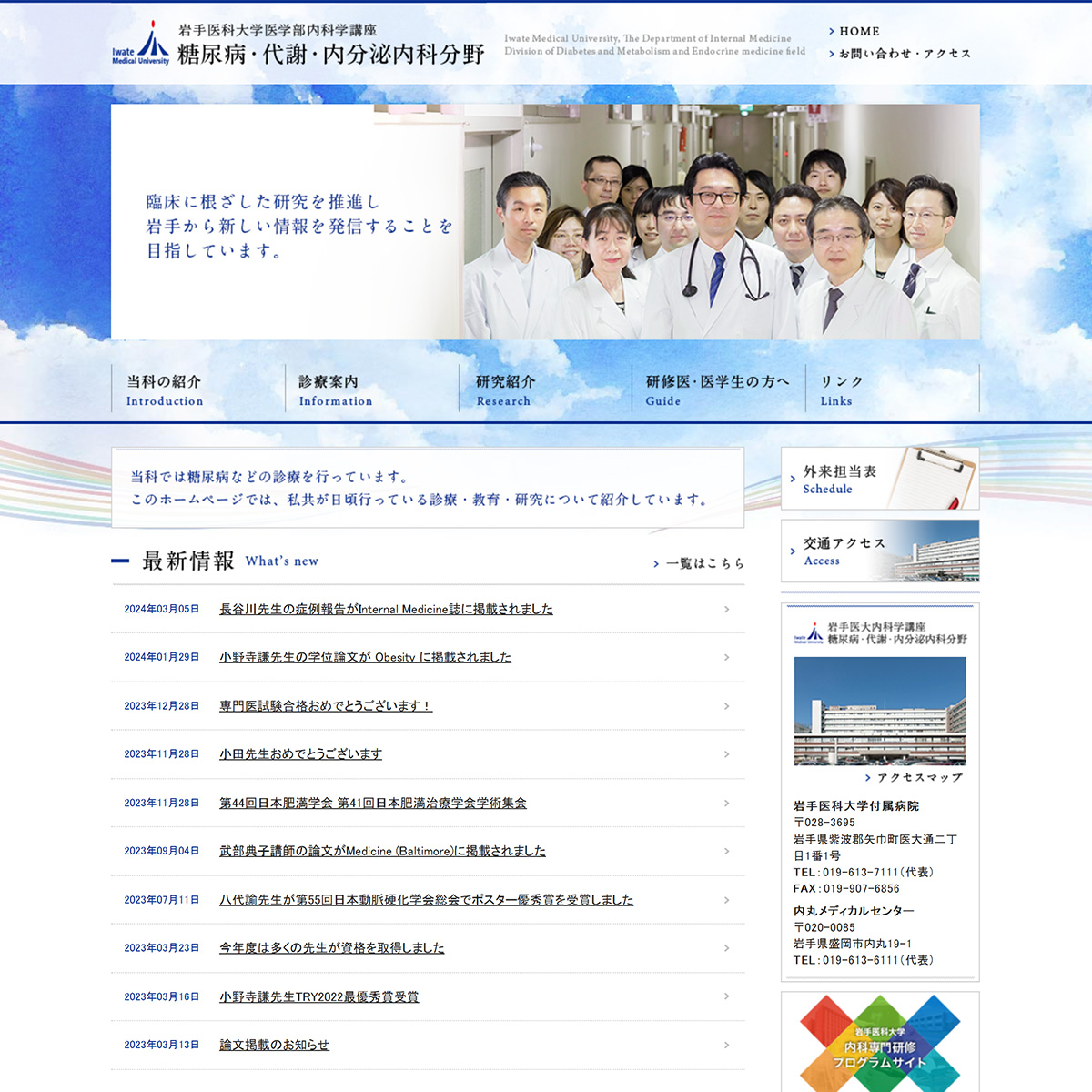Open 第44回日本肥満学会 news link
Viewport: 1092px width, 1092px height.
pos(372,804)
